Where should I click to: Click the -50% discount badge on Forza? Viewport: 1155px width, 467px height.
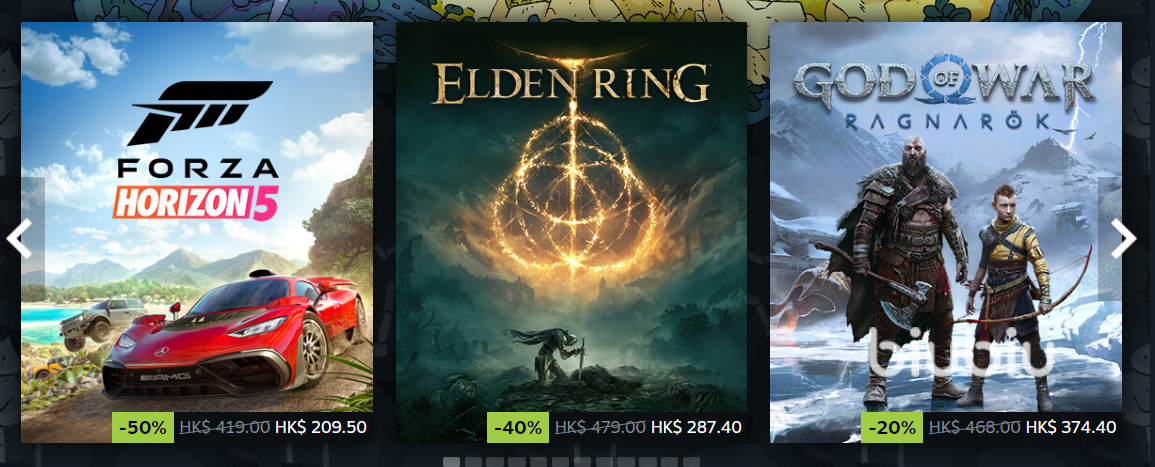(x=143, y=427)
